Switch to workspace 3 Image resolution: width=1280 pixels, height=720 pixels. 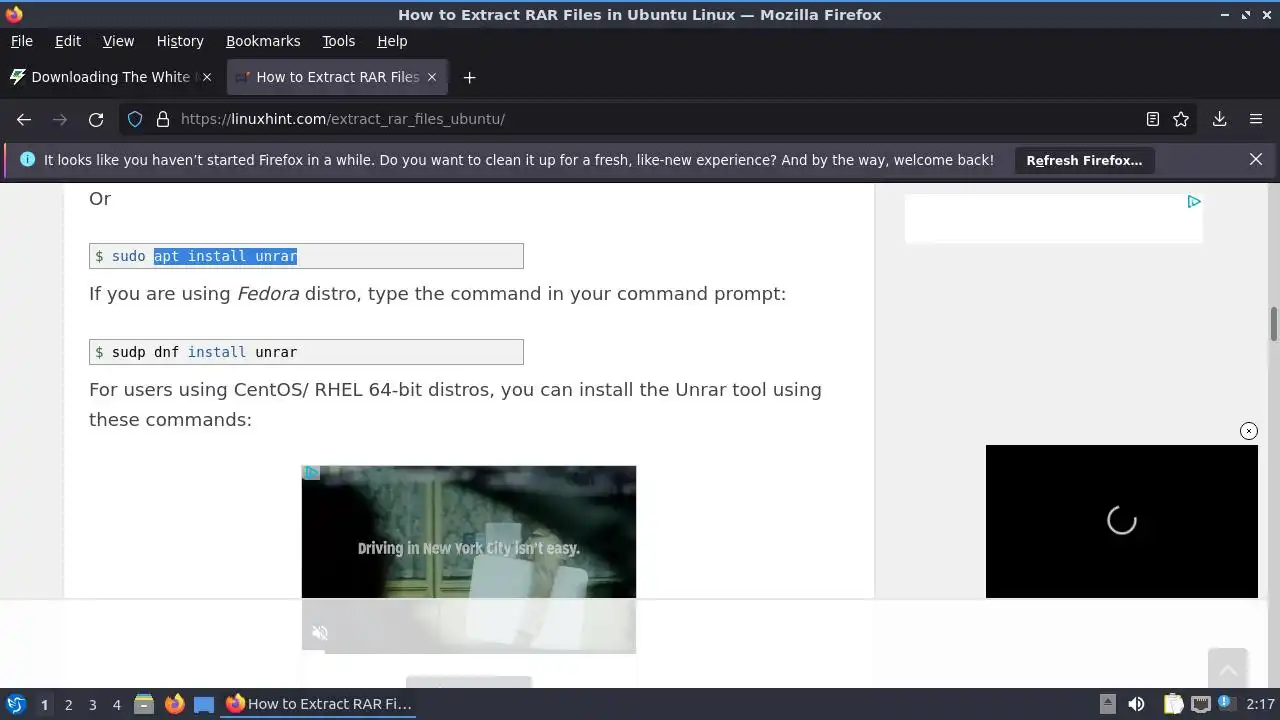click(x=92, y=704)
